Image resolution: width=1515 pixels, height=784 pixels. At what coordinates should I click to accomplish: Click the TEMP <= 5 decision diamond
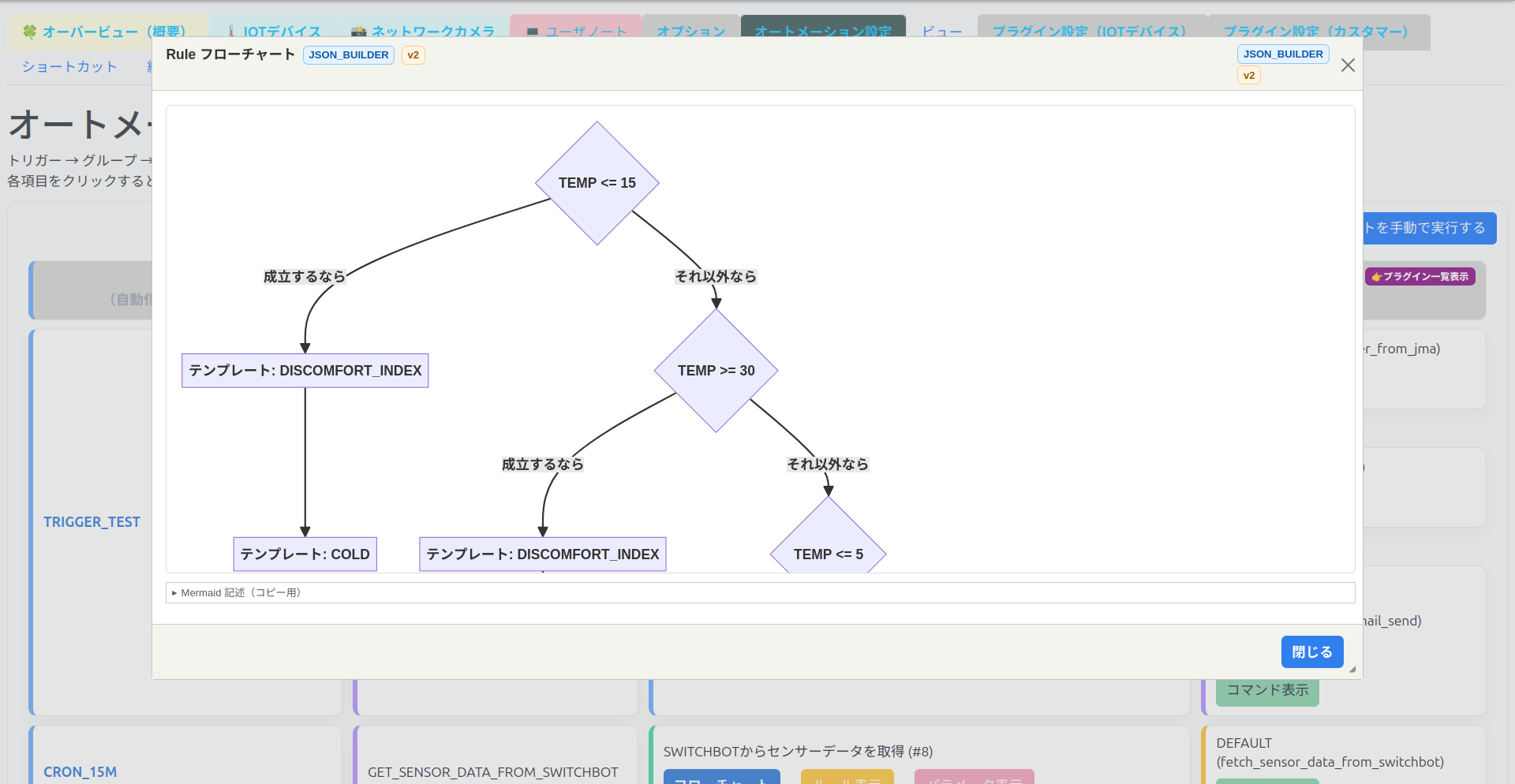(828, 551)
